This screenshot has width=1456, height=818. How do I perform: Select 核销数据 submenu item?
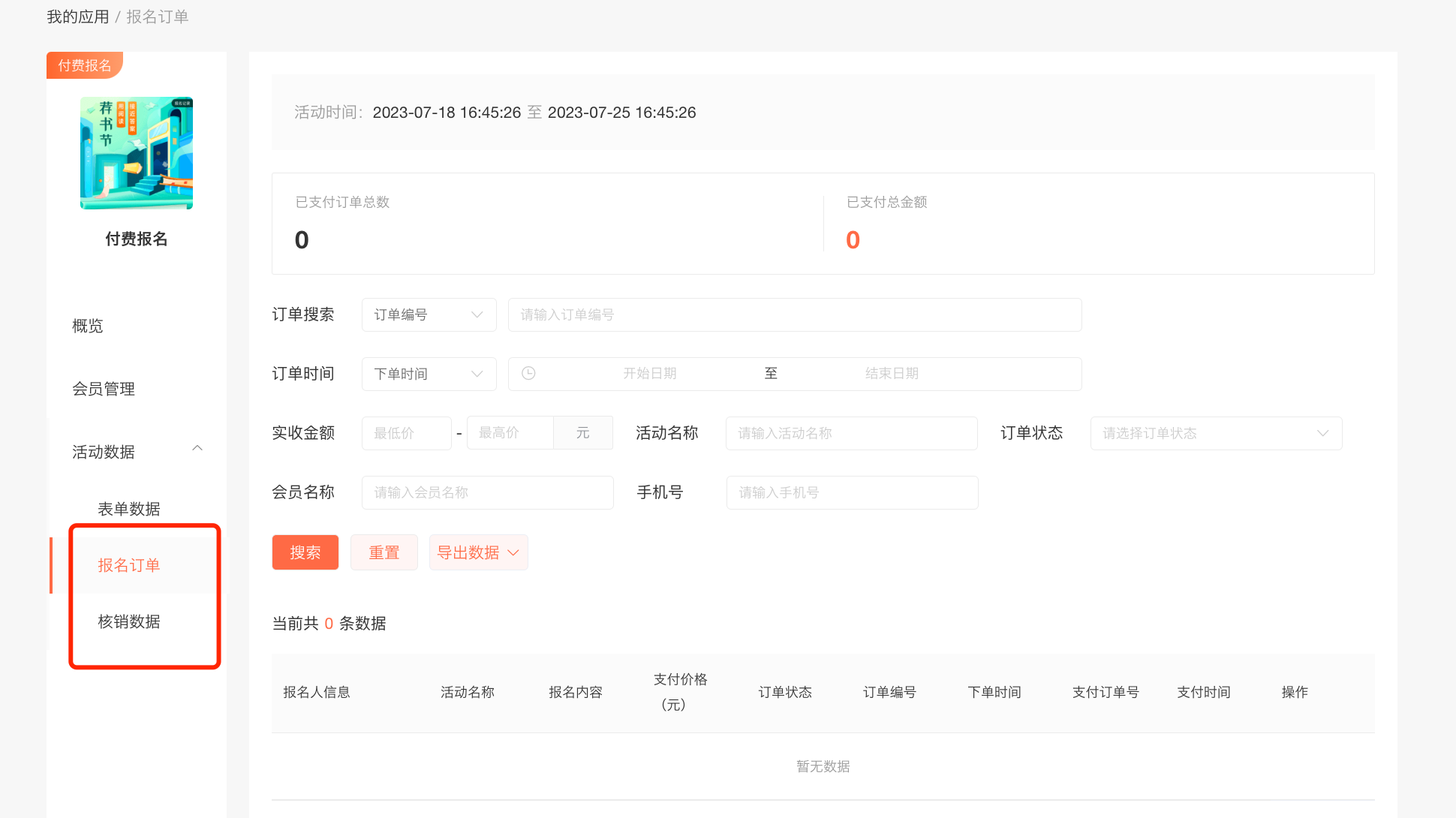click(x=129, y=621)
